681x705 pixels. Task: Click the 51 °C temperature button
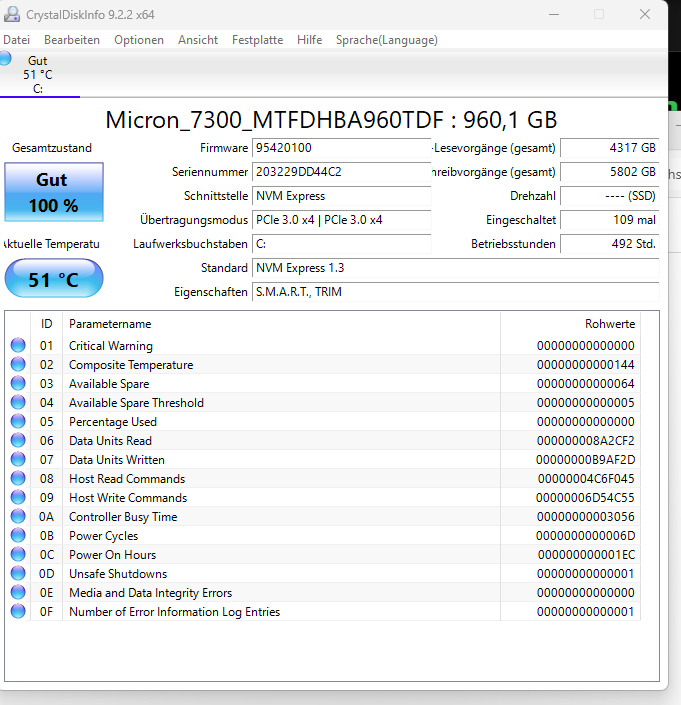(x=54, y=278)
